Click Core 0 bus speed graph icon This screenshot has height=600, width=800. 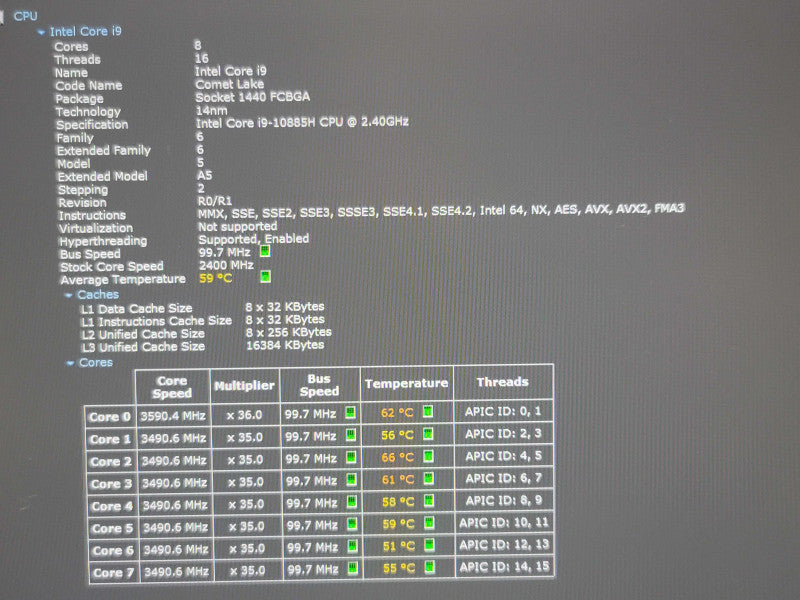(351, 412)
